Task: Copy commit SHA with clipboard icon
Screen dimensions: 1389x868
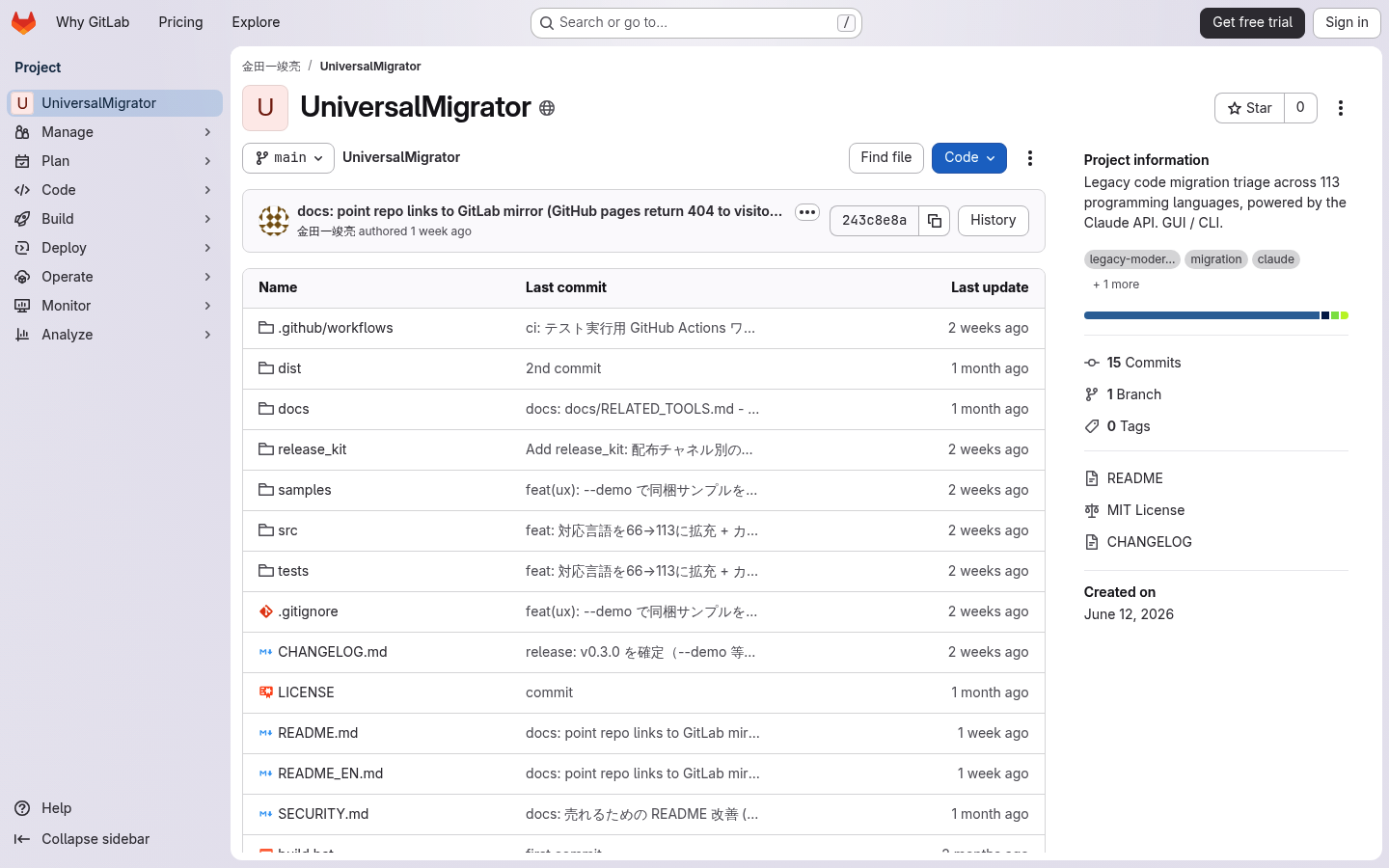Action: pyautogui.click(x=935, y=221)
